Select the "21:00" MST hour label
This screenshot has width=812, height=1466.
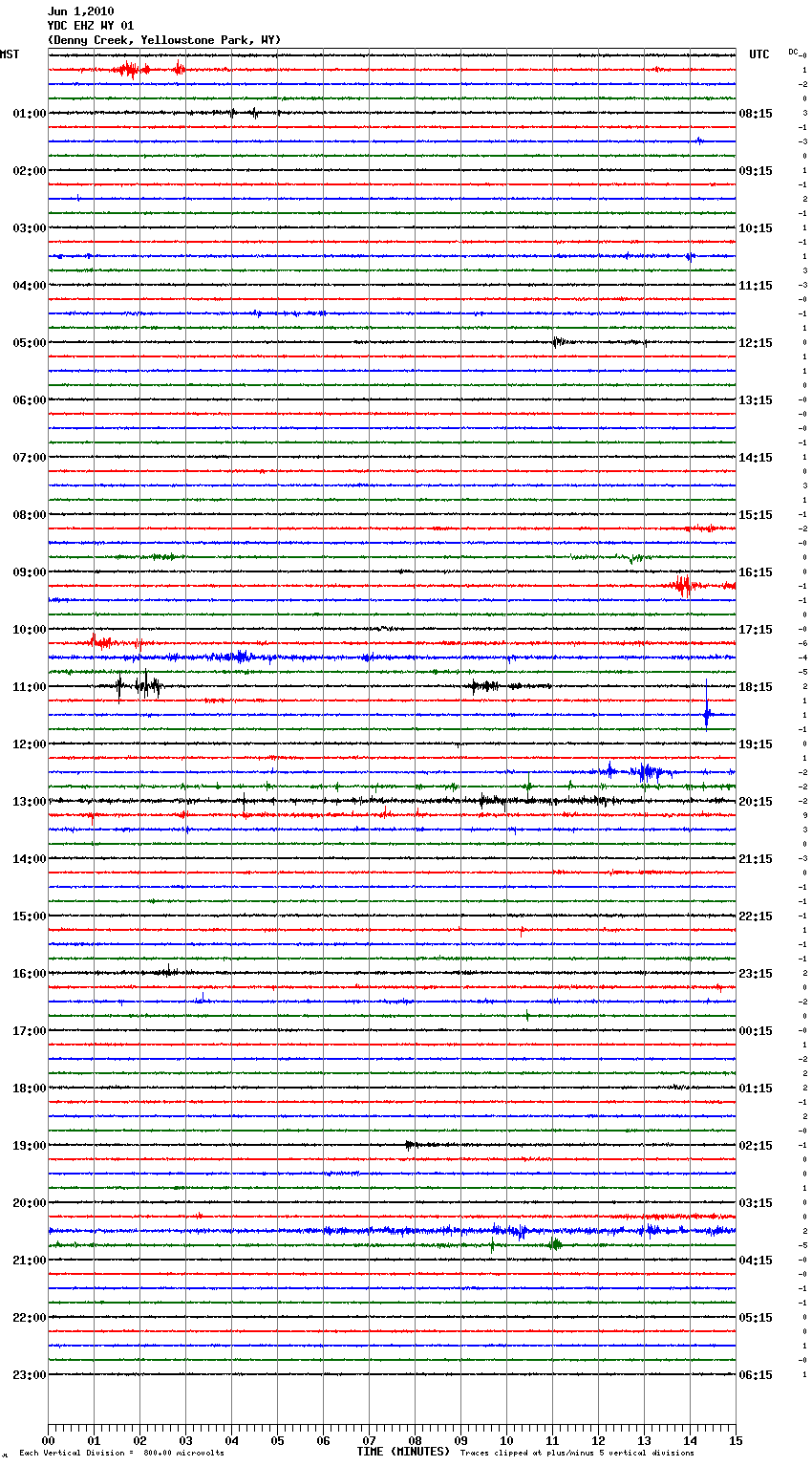point(30,1261)
